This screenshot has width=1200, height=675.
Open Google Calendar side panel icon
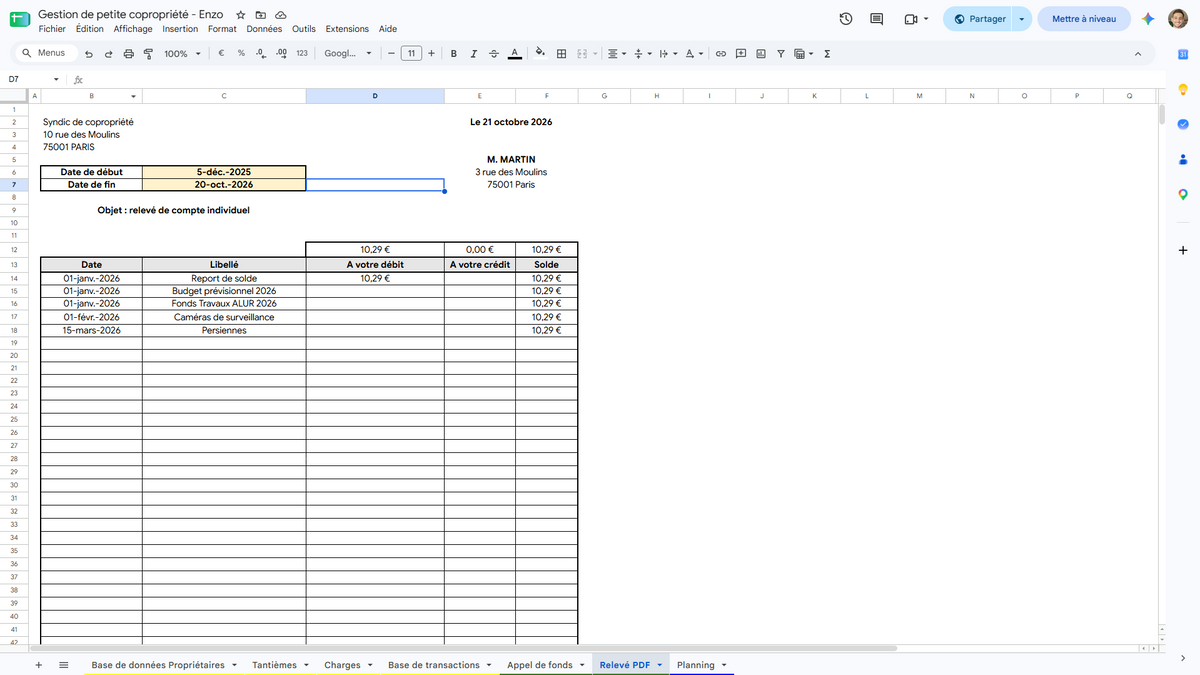coord(1182,53)
